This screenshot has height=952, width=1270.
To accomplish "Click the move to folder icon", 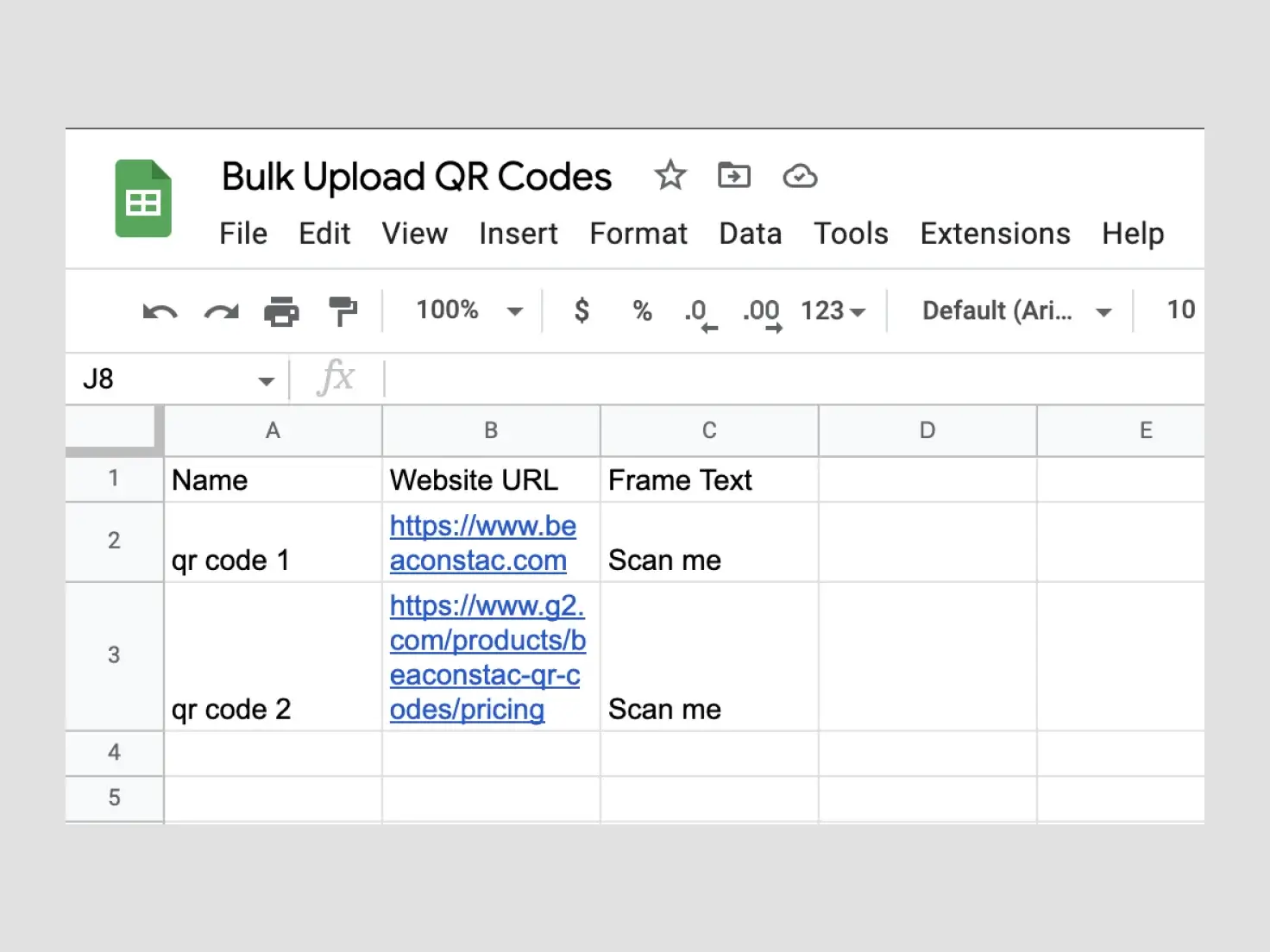I will point(734,176).
